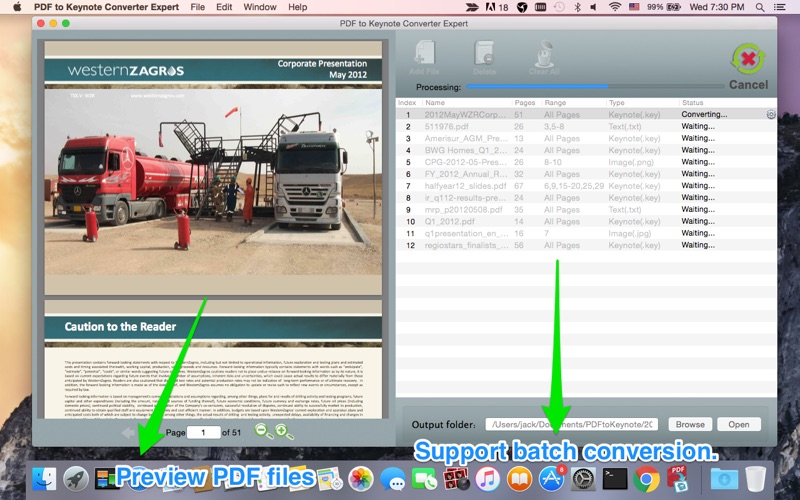Viewport: 800px width, 500px height.
Task: Click the Delete toolbar icon
Action: [x=484, y=58]
